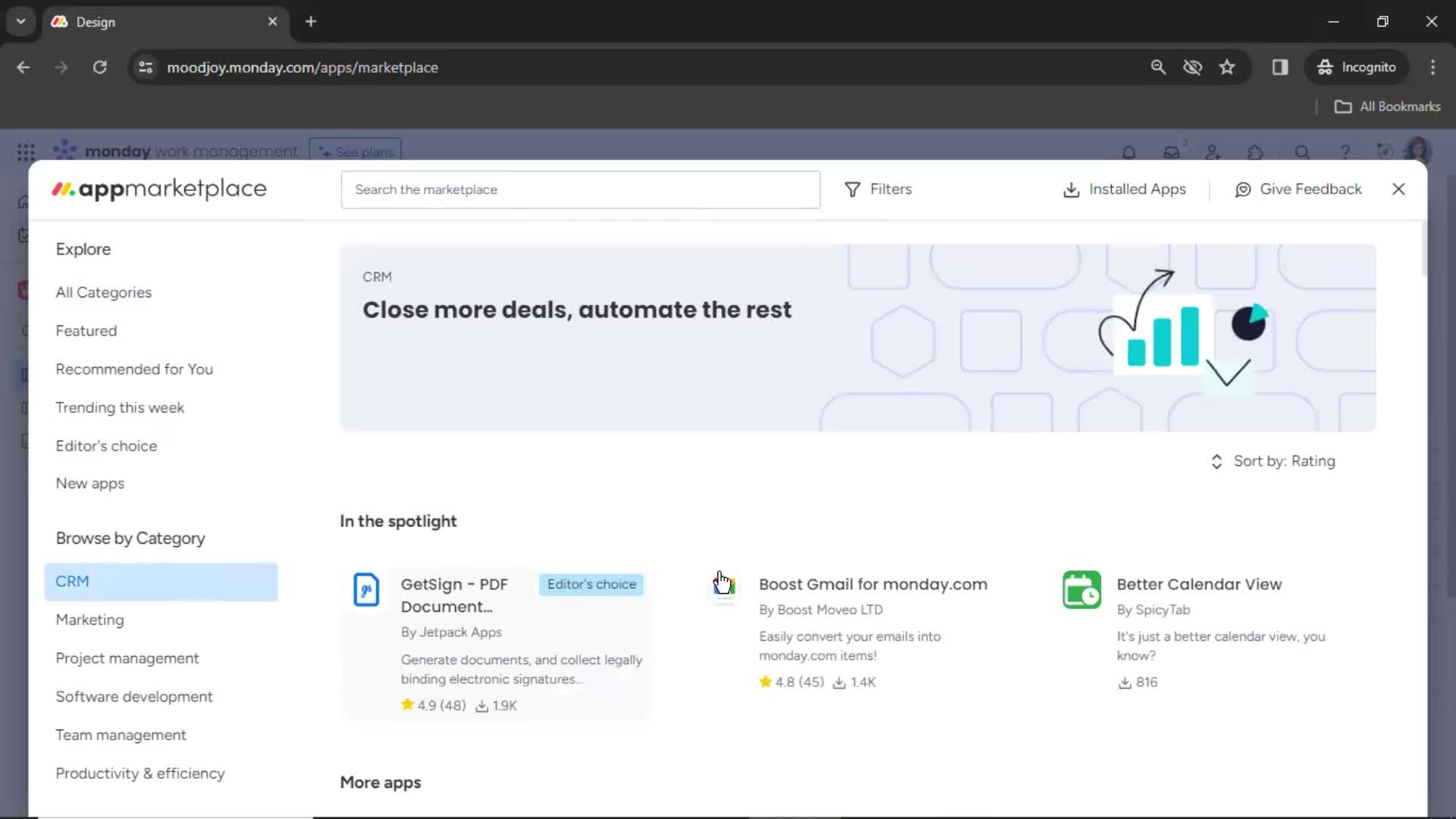Open the search icon in monday header
The width and height of the screenshot is (1456, 819).
pos(1302,152)
